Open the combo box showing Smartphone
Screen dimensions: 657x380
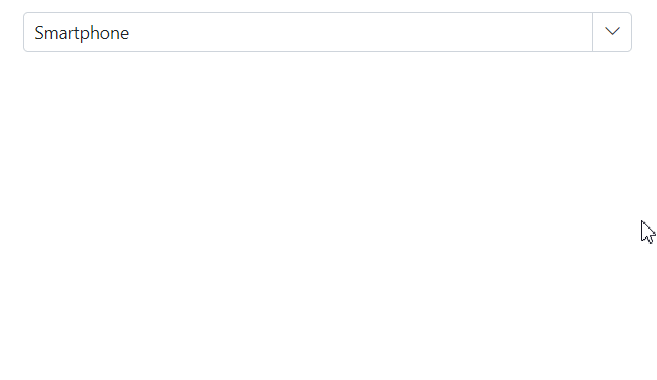pyautogui.click(x=612, y=32)
